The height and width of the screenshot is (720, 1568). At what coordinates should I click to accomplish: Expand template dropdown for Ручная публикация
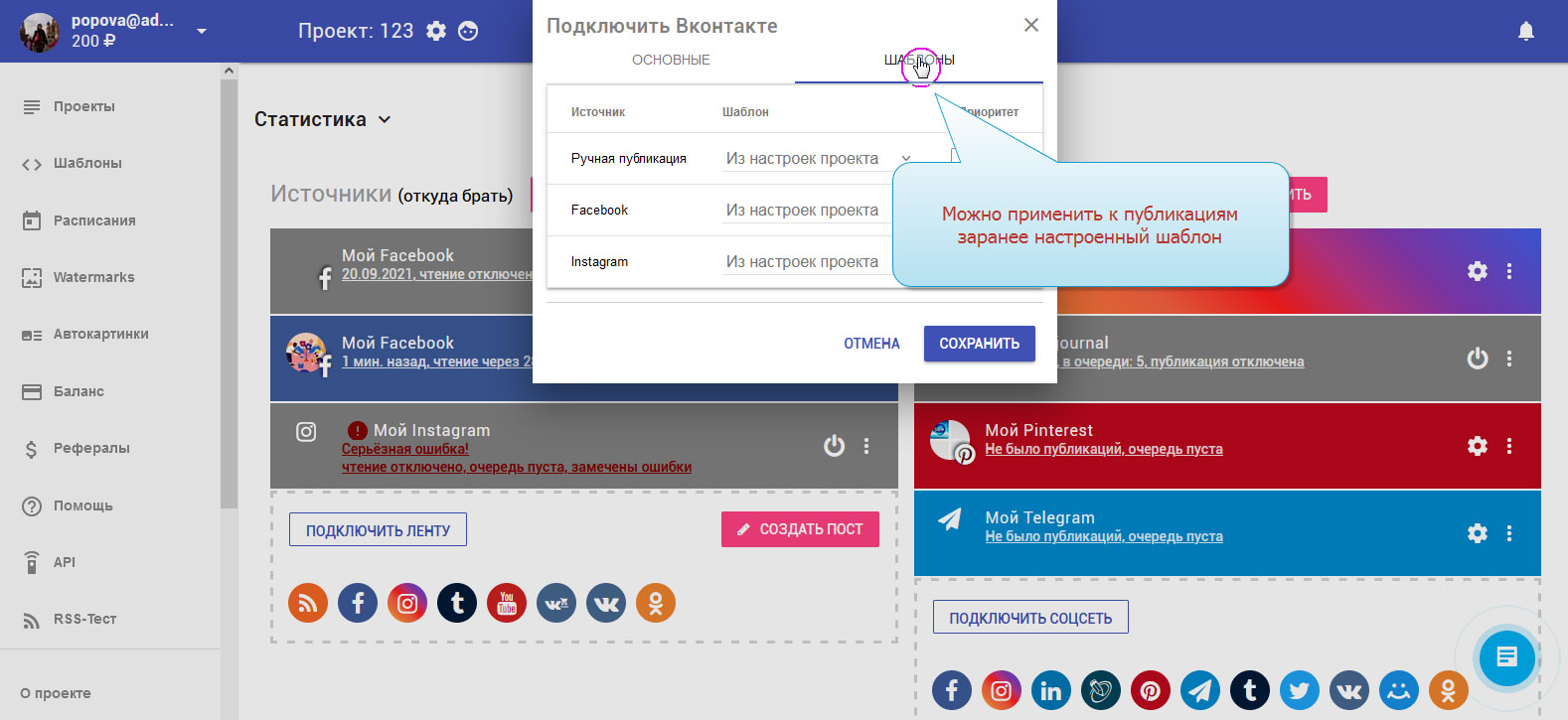pyautogui.click(x=905, y=159)
